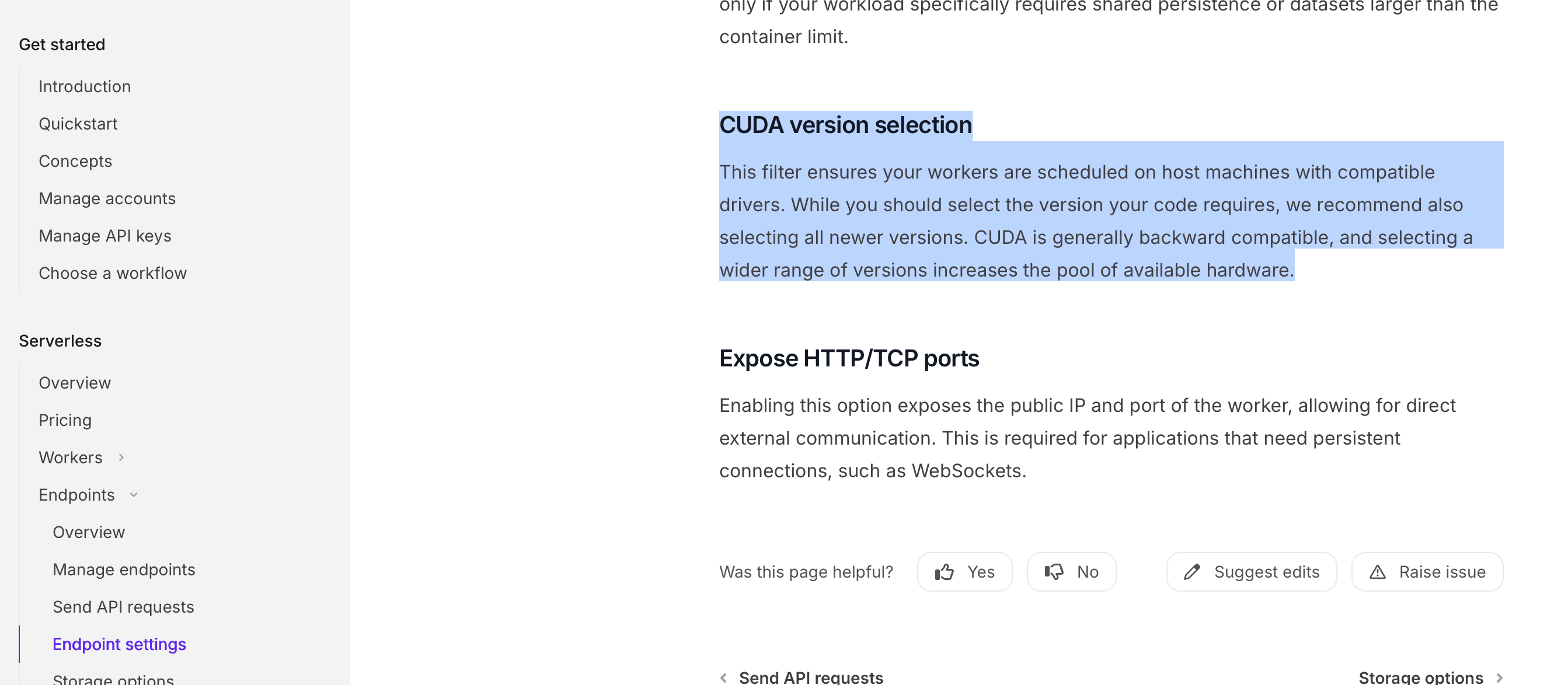
Task: Click the warning triangle Raise issue icon
Action: tap(1377, 572)
